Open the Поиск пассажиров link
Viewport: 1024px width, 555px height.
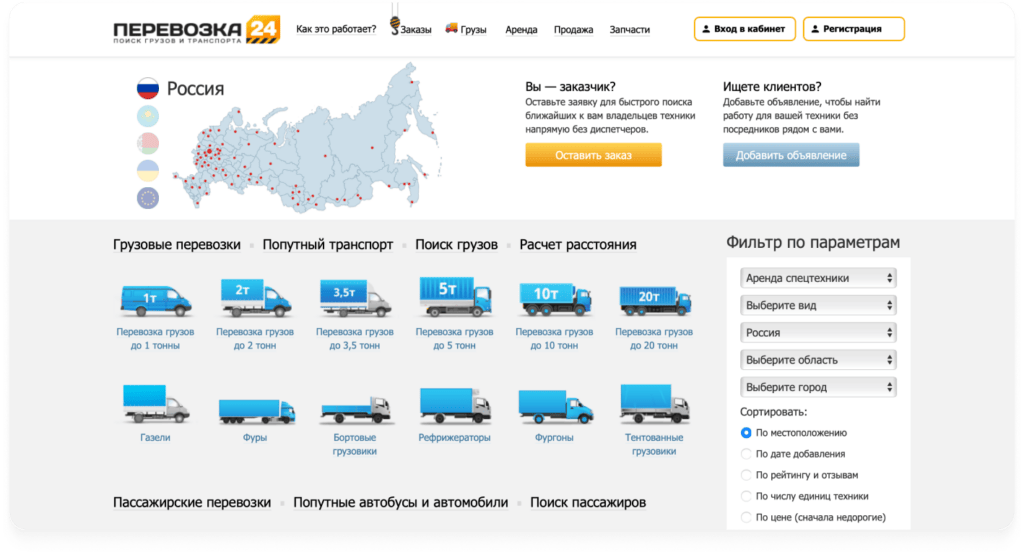(588, 503)
